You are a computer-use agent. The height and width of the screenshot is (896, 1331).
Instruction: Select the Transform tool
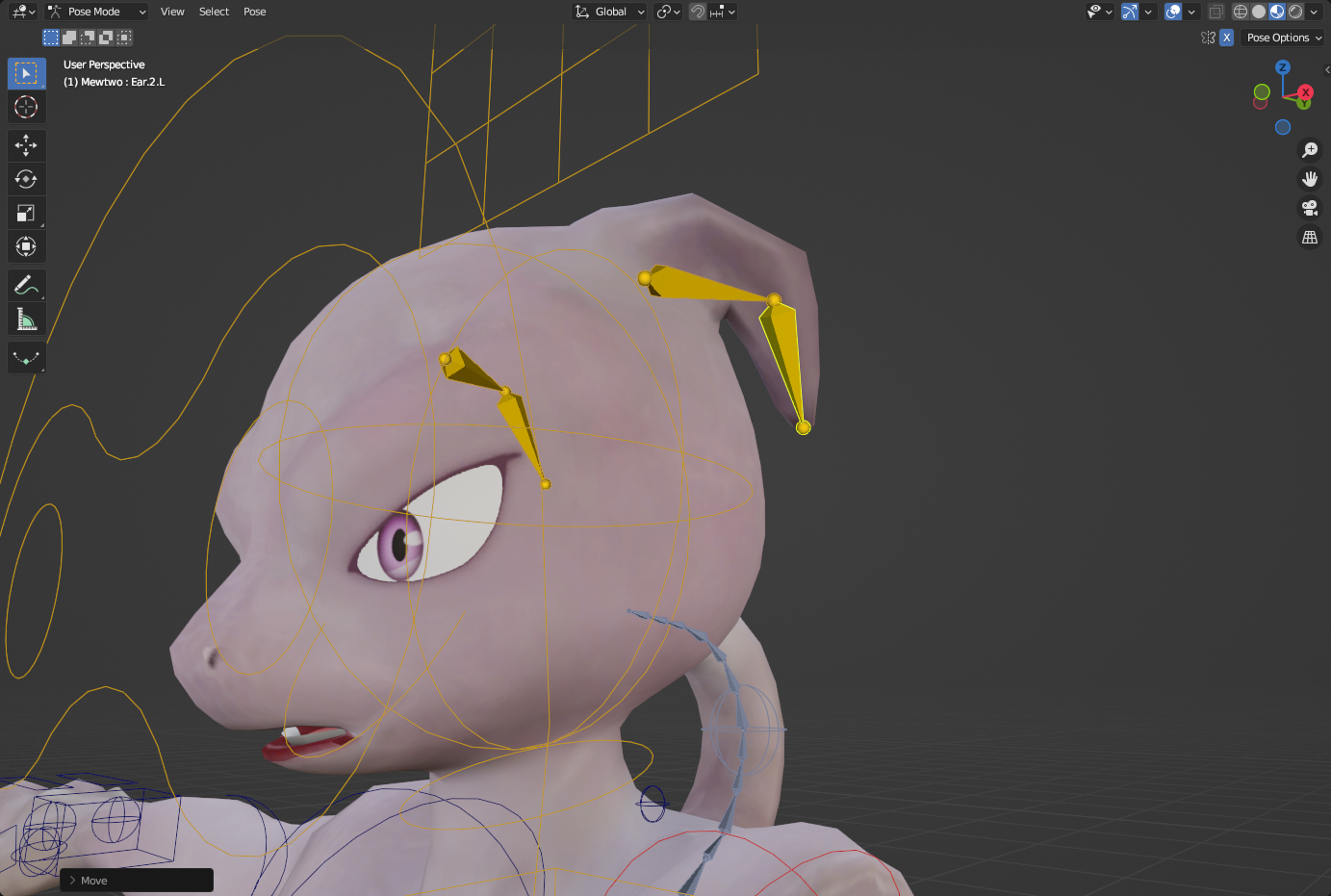(x=26, y=246)
